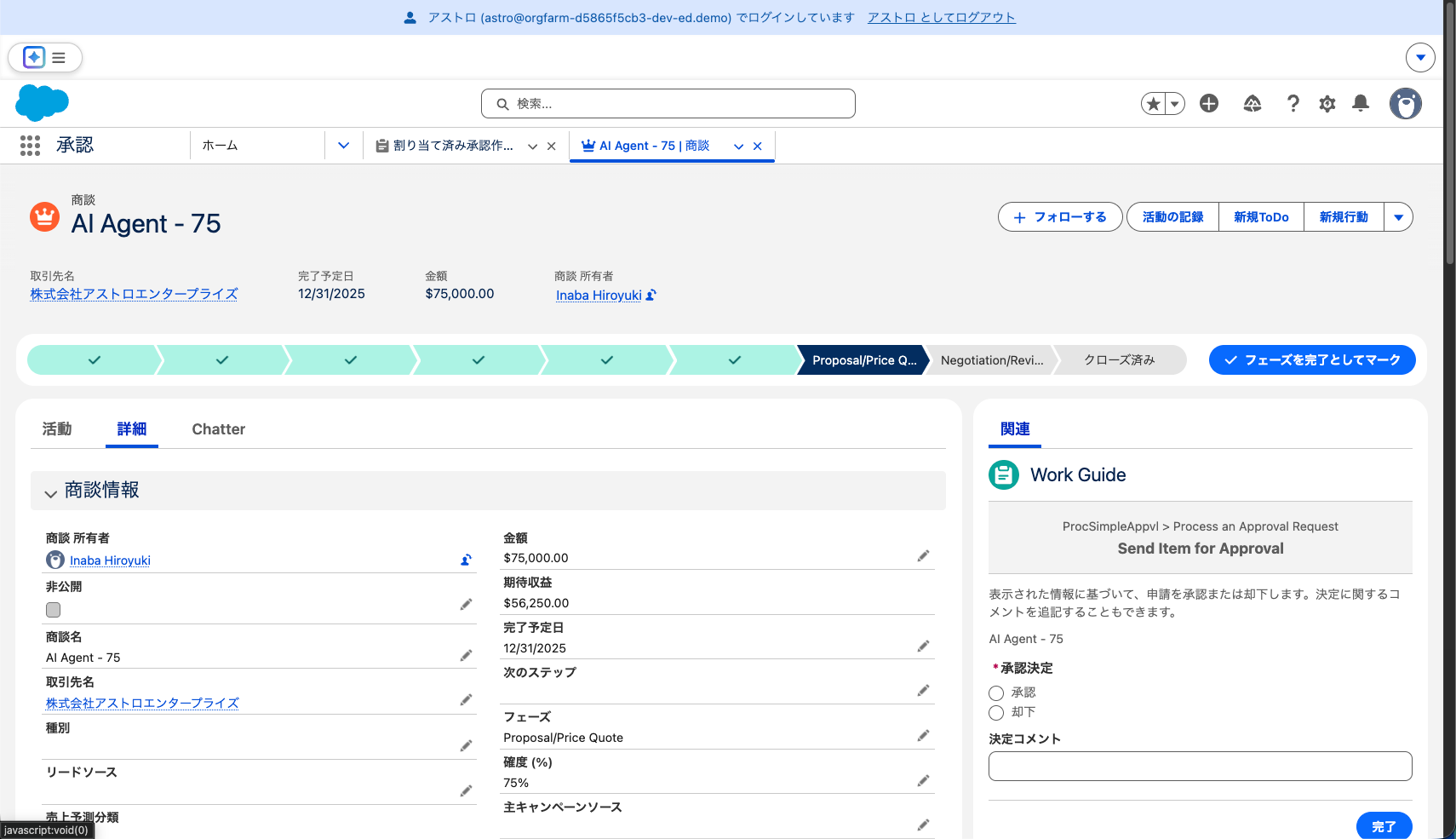Open the App Launcher grid icon
The width and height of the screenshot is (1456, 839).
(x=30, y=146)
